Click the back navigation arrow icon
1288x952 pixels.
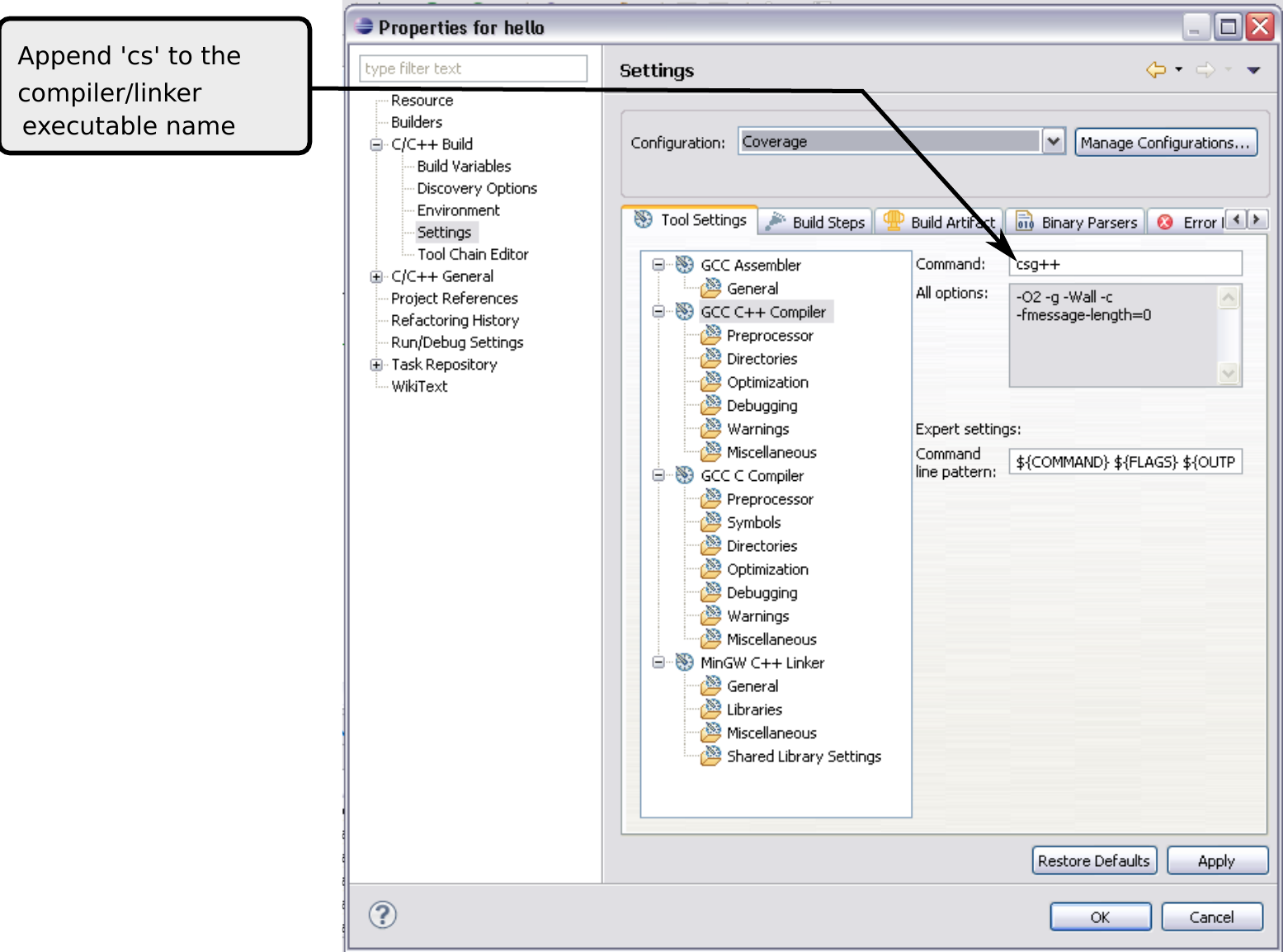click(x=1155, y=70)
